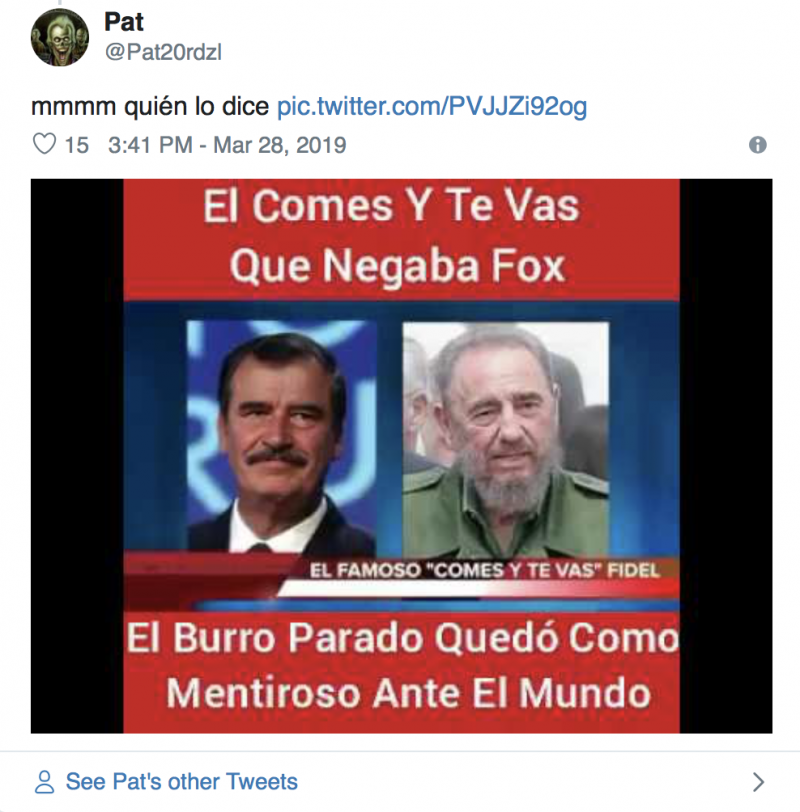Click the black bar on the image's left edge

pos(77,456)
